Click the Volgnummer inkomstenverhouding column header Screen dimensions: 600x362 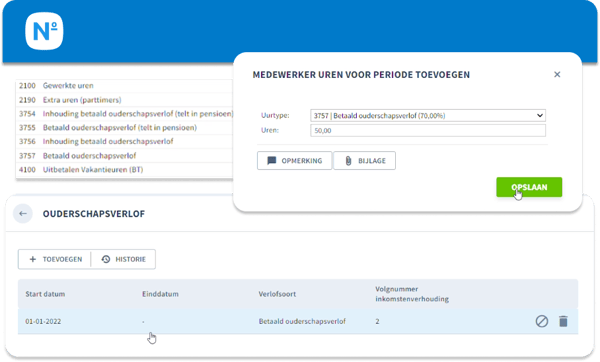pyautogui.click(x=412, y=294)
